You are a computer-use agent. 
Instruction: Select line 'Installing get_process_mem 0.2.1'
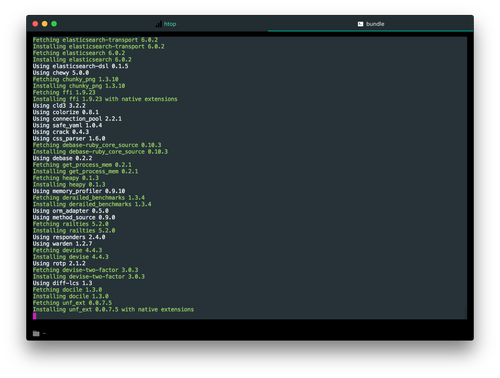tap(86, 171)
